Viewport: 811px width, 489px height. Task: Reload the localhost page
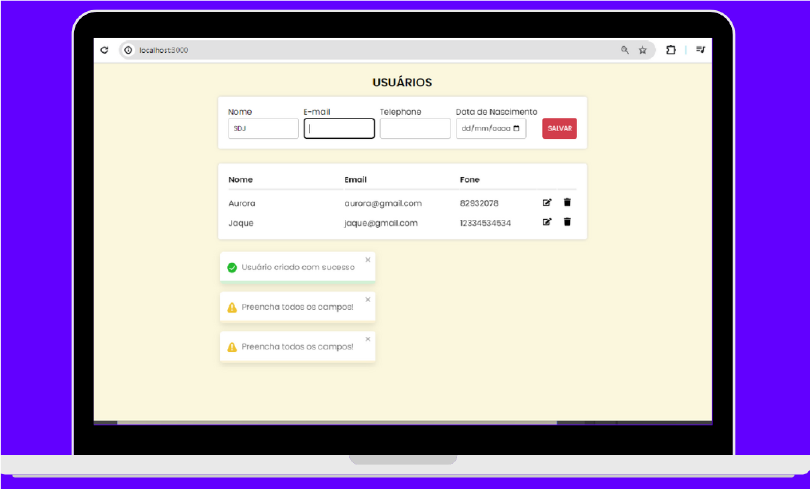104,50
